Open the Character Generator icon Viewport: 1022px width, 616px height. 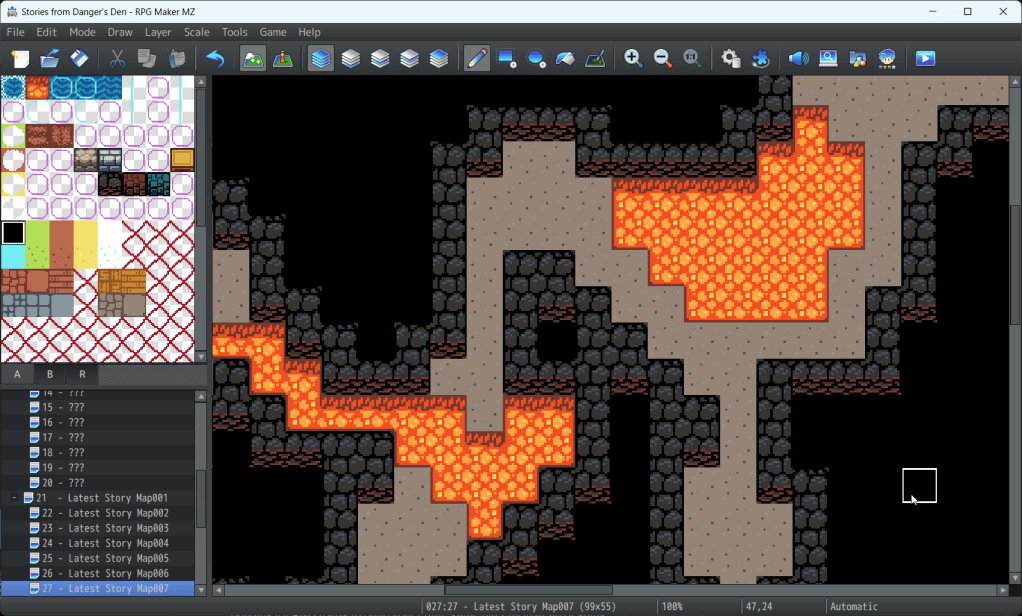coord(887,59)
